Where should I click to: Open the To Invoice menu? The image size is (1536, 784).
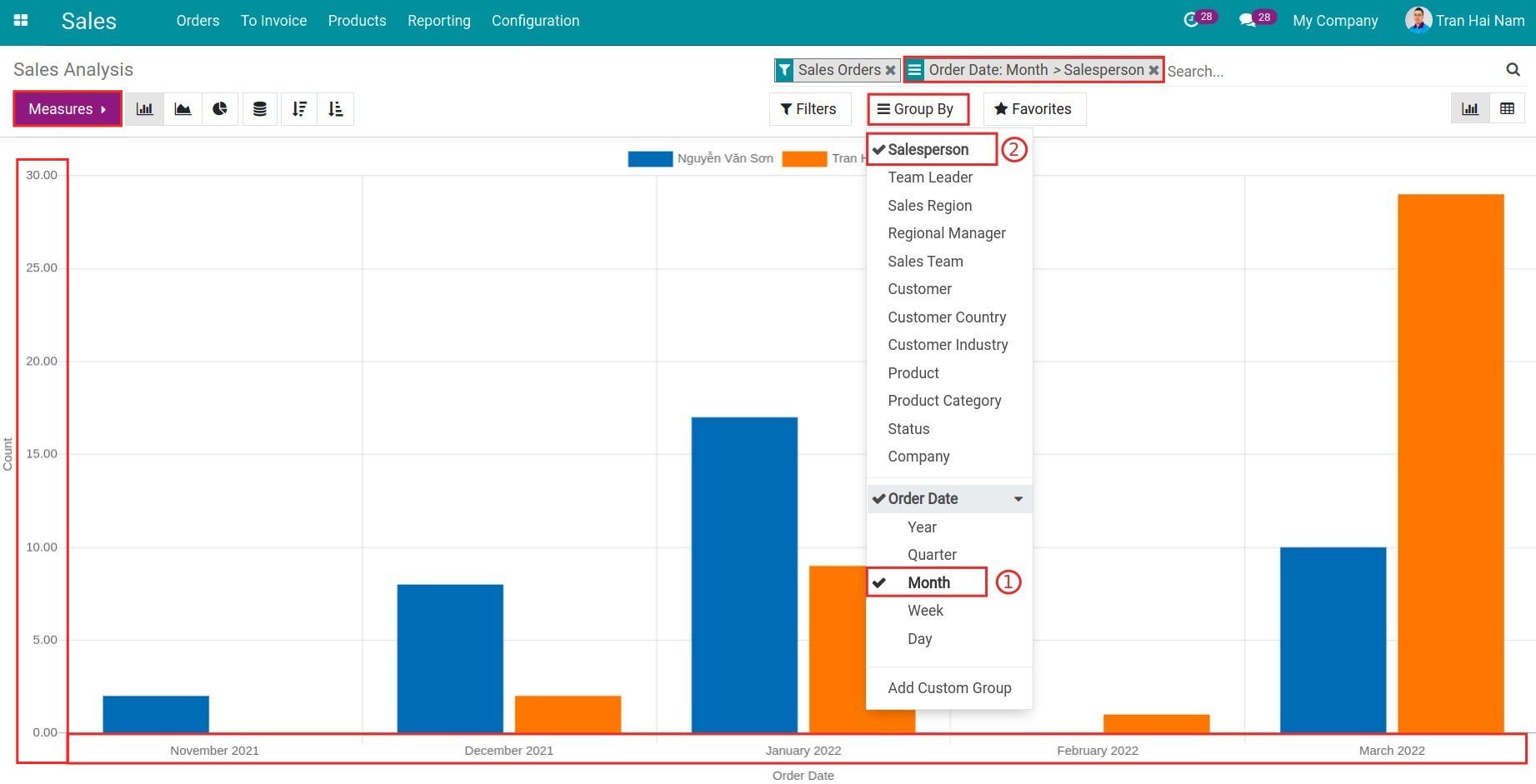point(273,21)
